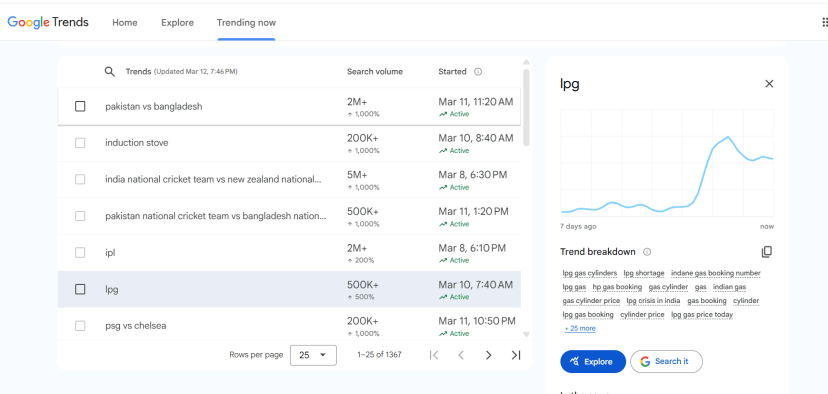This screenshot has width=828, height=394.
Task: Click the pakistan vs bangladesh trend name
Action: pos(154,106)
